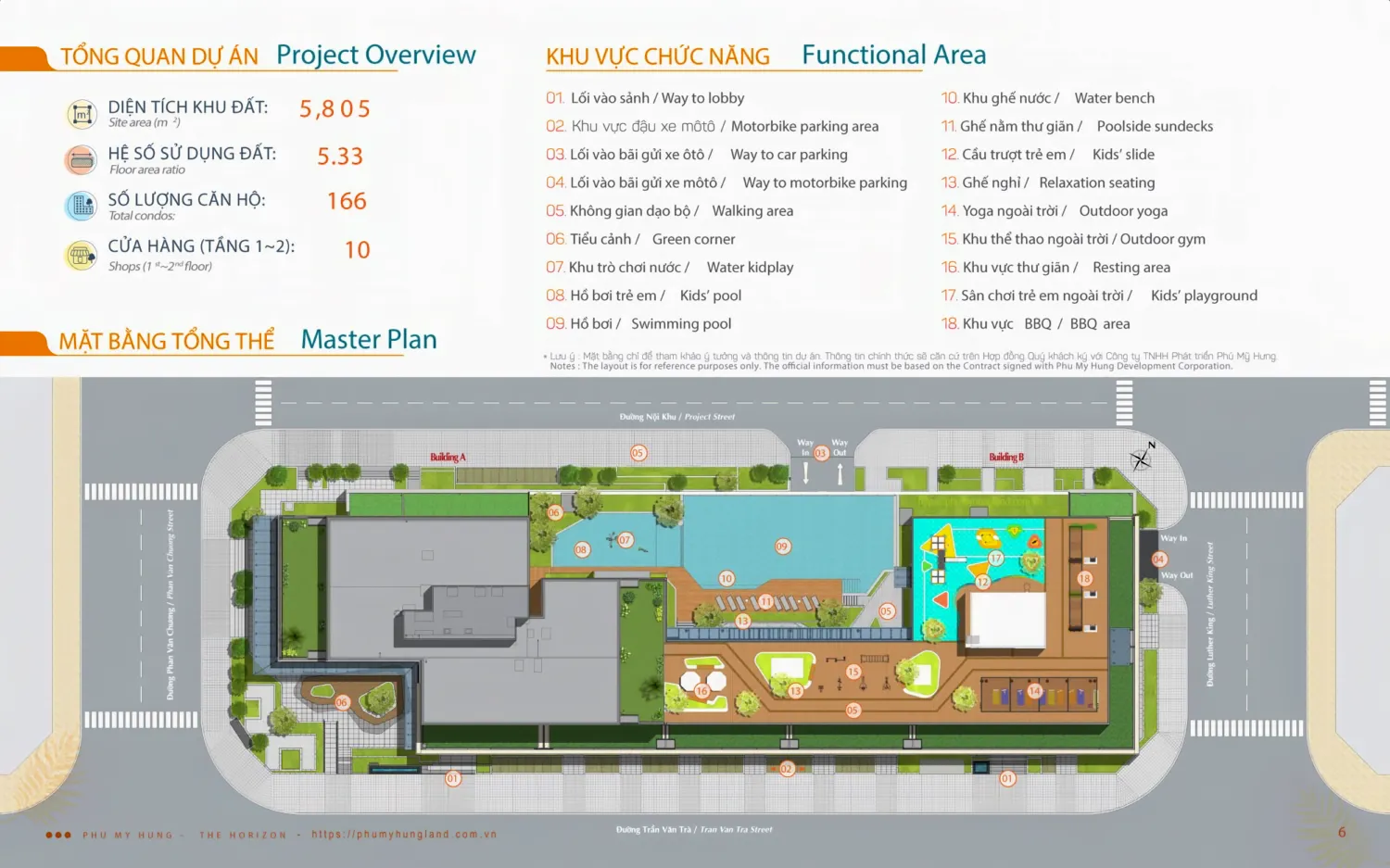Click legend entry '13 Relaxation seating'
The image size is (1390, 868).
coord(1047,182)
